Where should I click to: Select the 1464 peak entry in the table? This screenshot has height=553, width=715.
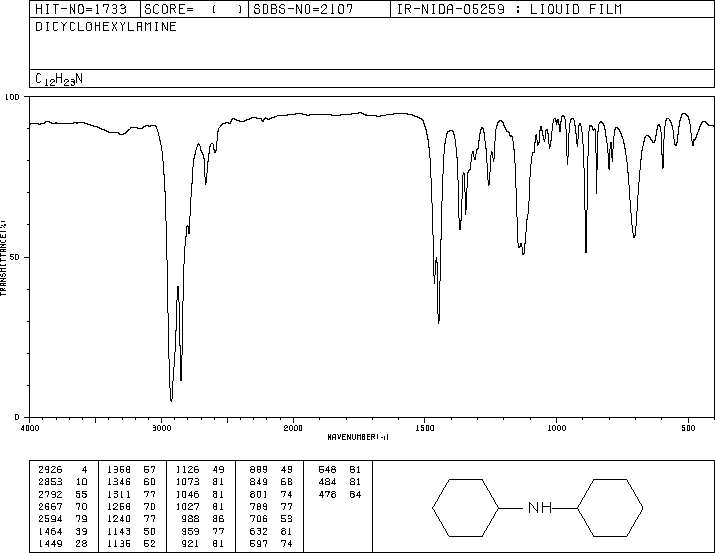[63, 531]
